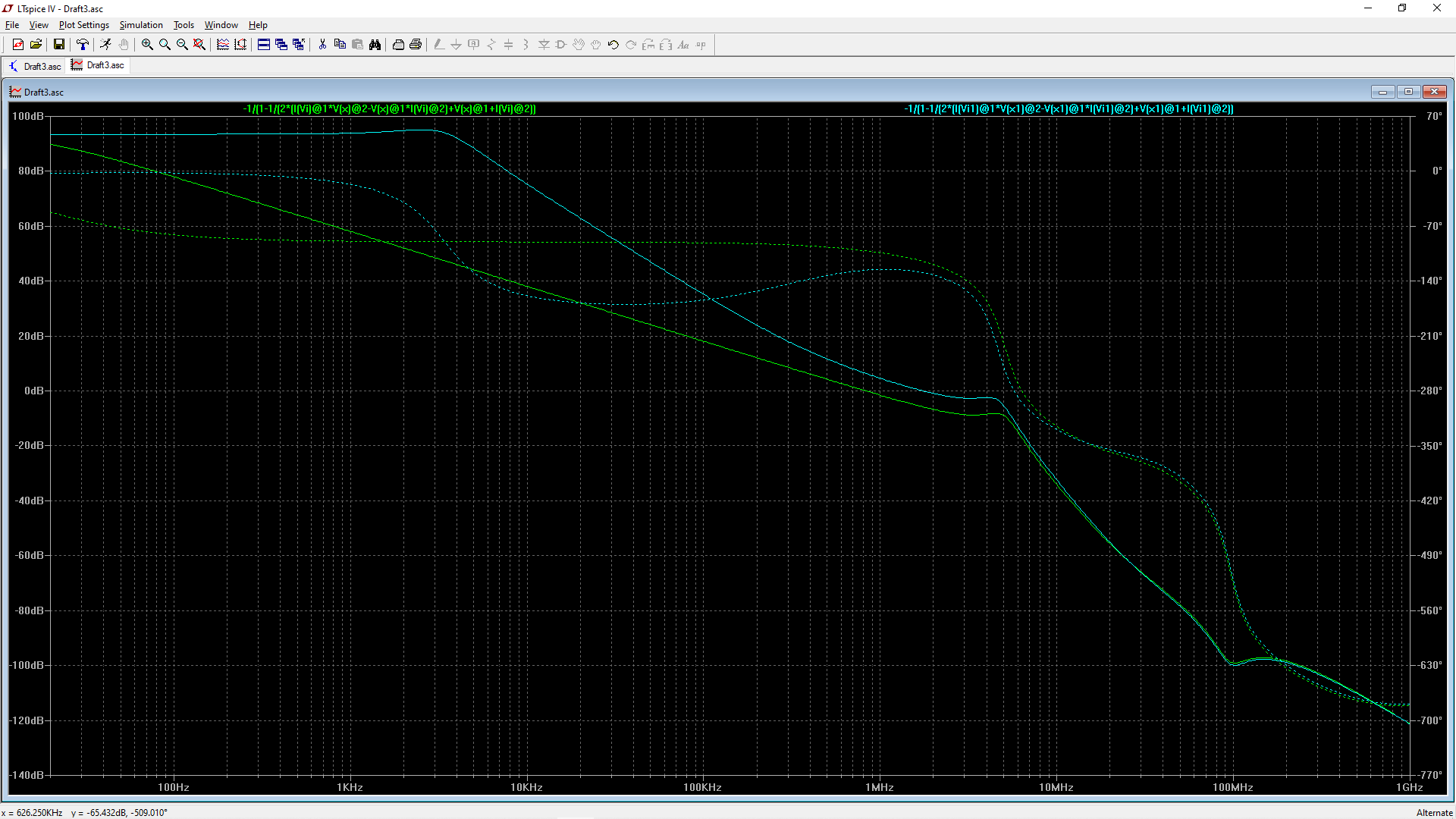Select the waveform Draft3.asc tab
The width and height of the screenshot is (1456, 819).
click(x=99, y=65)
